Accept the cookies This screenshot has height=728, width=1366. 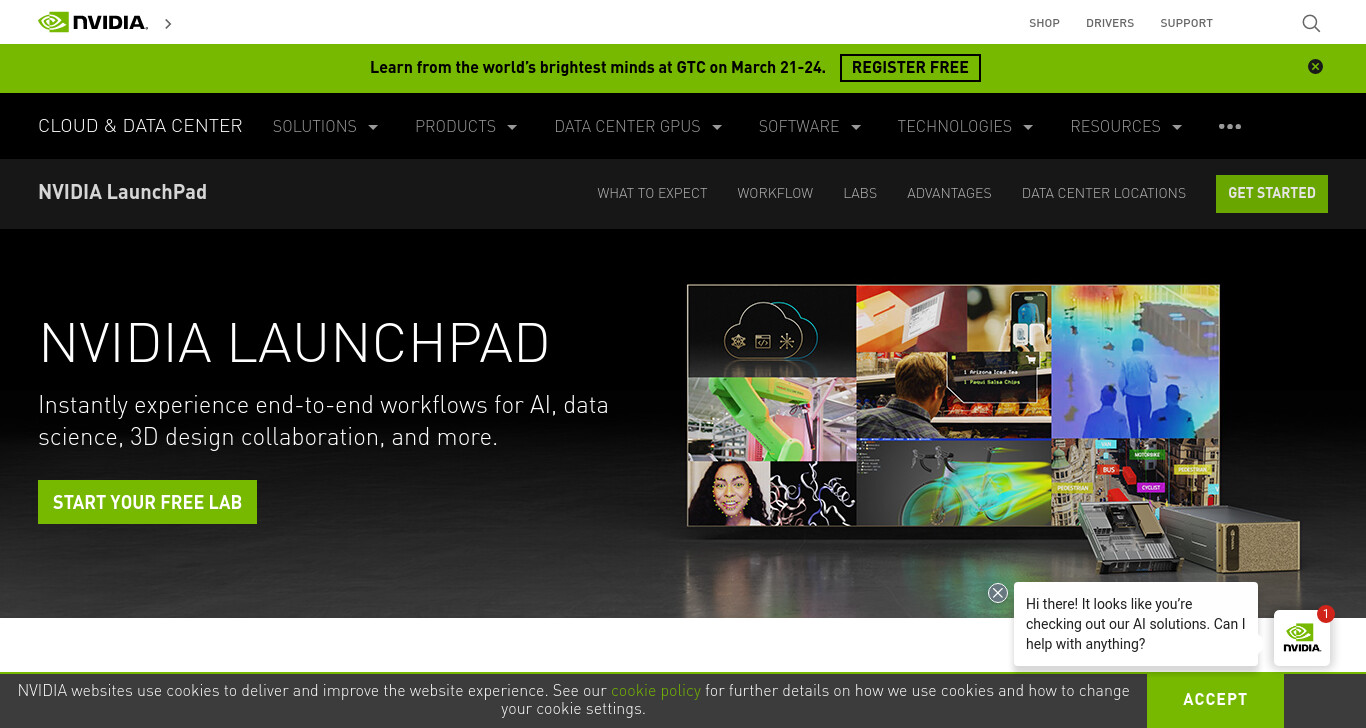click(x=1215, y=700)
